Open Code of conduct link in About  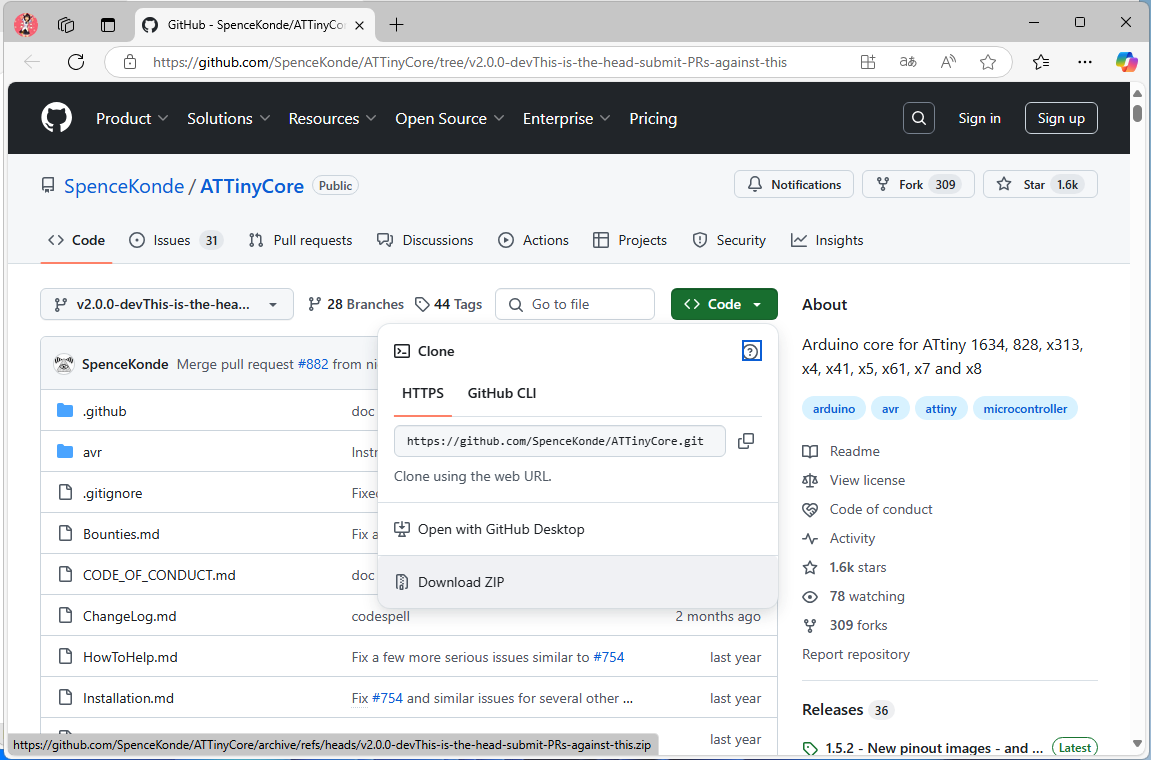(x=881, y=509)
